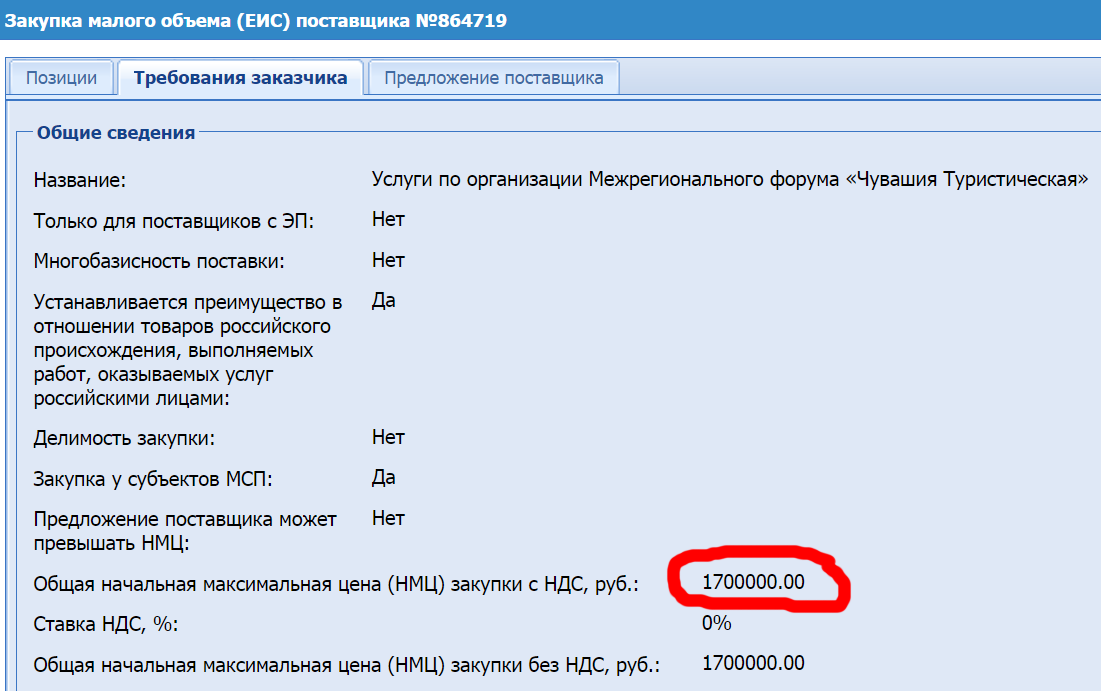This screenshot has height=691, width=1101.
Task: Click the Да value for Russian goods advantage
Action: pos(383,301)
